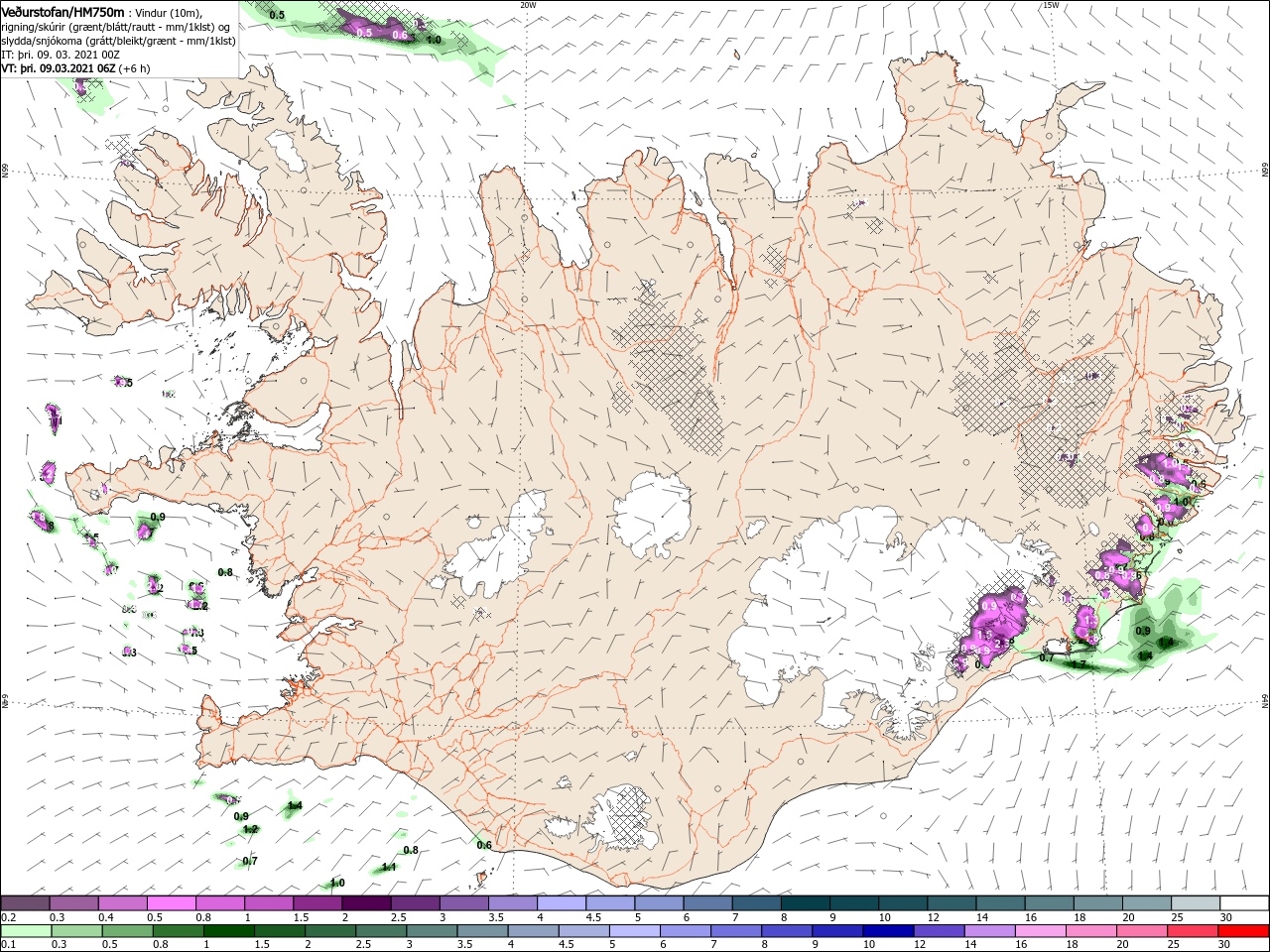Click the bright red swatch after 30 on the lower scale
This screenshot has height=952, width=1270.
(1243, 931)
